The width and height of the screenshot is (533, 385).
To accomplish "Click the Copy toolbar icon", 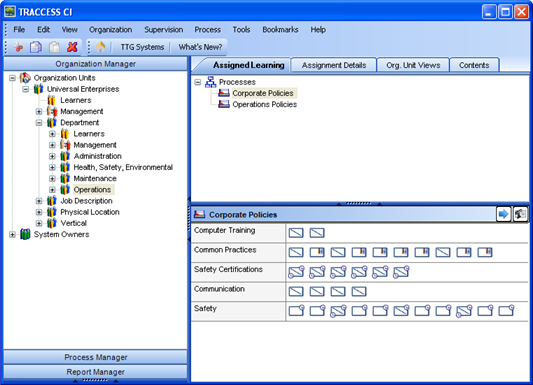I will pyautogui.click(x=36, y=47).
